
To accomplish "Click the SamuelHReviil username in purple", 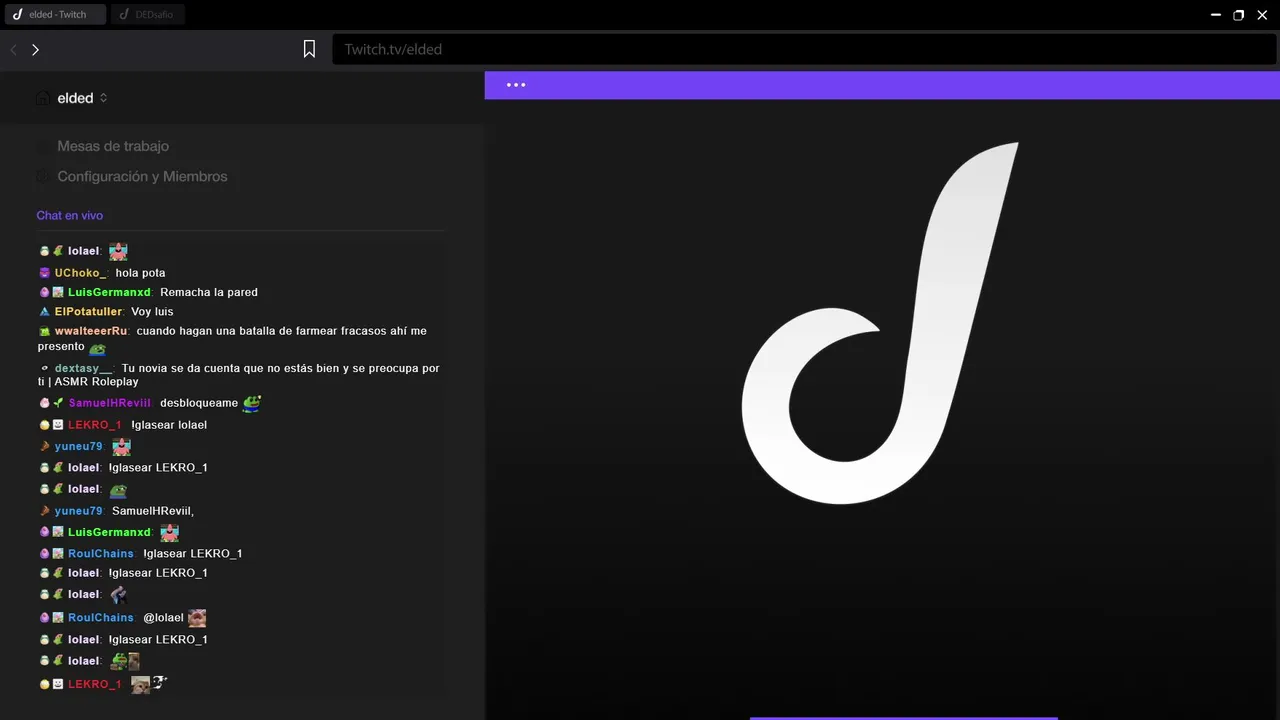I will point(110,403).
